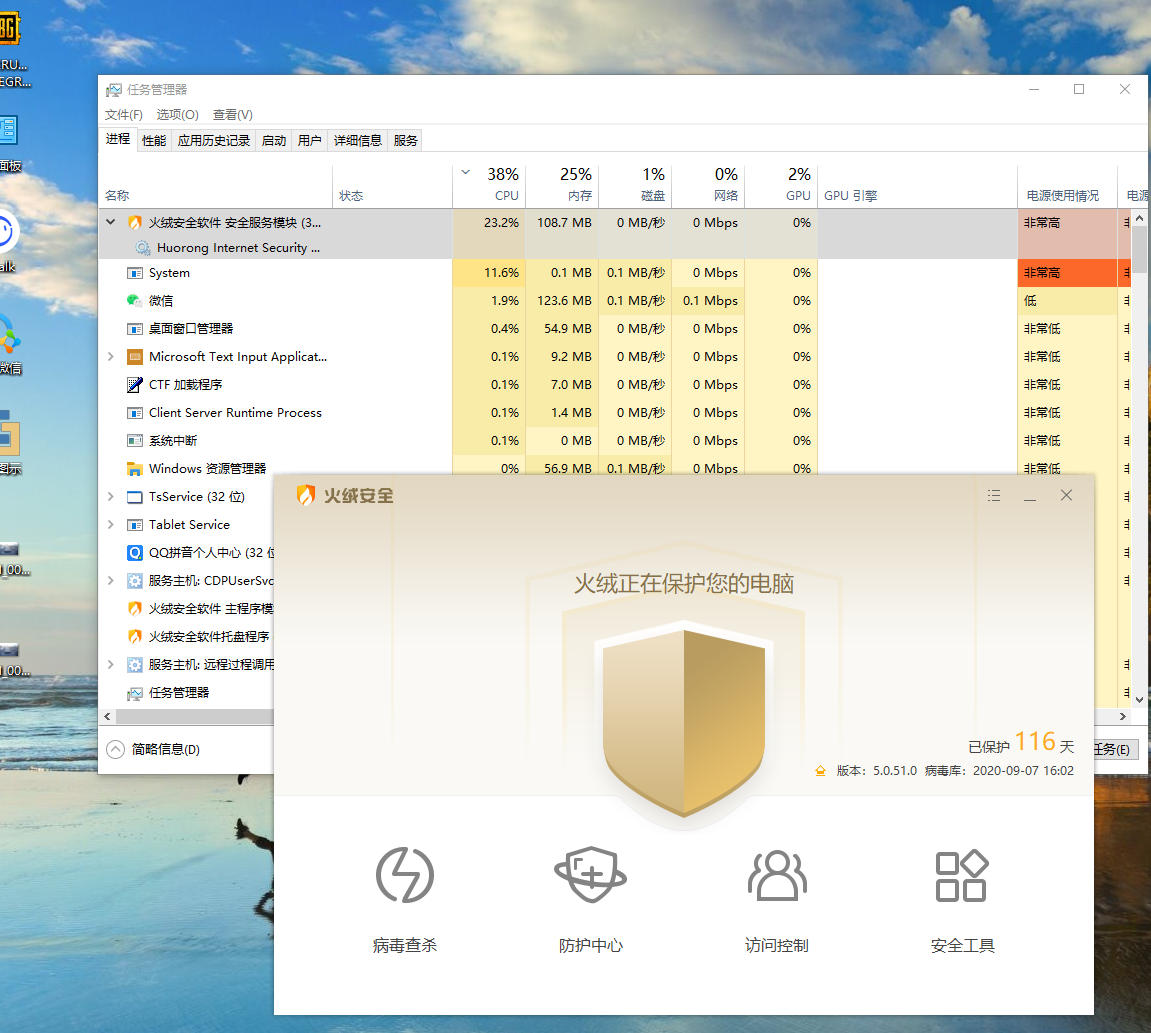Click the large gold shield graphic
The width and height of the screenshot is (1151, 1033).
[683, 722]
